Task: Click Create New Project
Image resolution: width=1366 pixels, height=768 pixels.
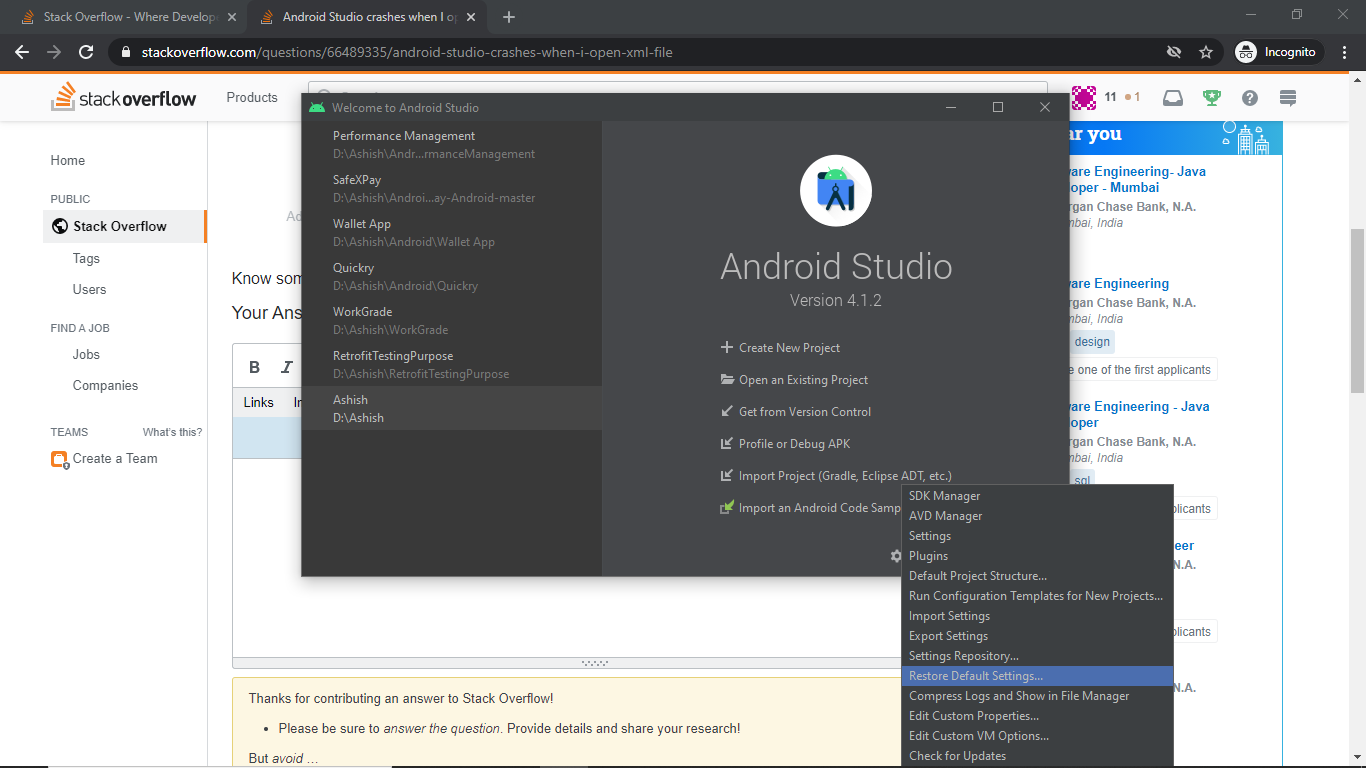Action: click(x=788, y=348)
